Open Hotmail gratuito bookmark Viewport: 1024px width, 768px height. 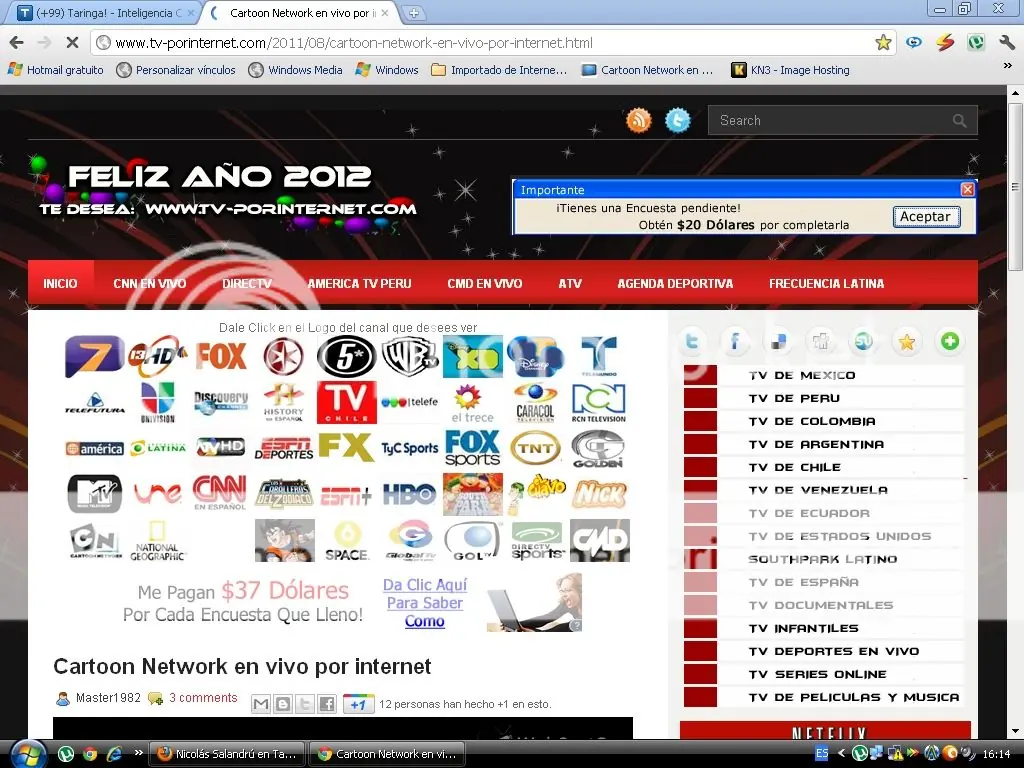56,70
